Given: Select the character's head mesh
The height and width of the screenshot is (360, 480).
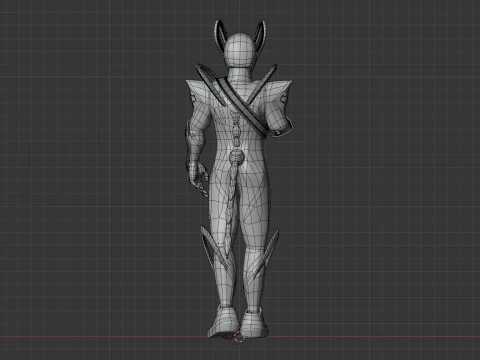Looking at the screenshot, I should (x=239, y=50).
